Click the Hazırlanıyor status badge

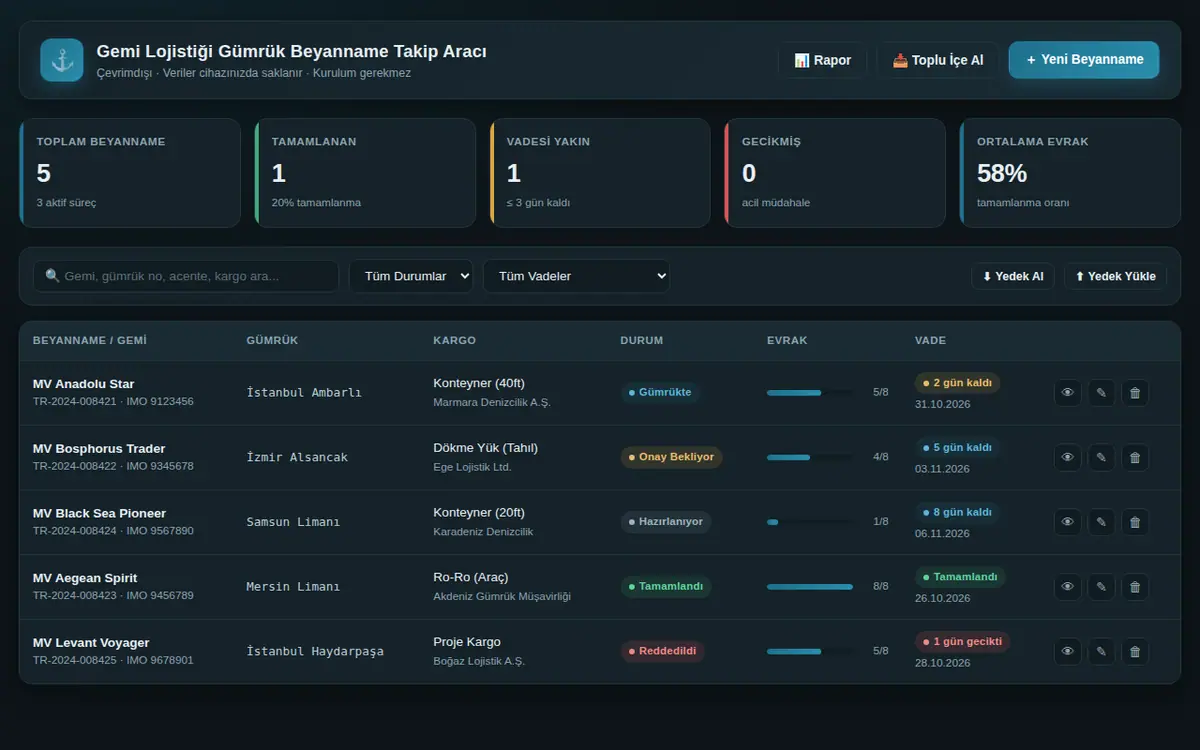(666, 522)
